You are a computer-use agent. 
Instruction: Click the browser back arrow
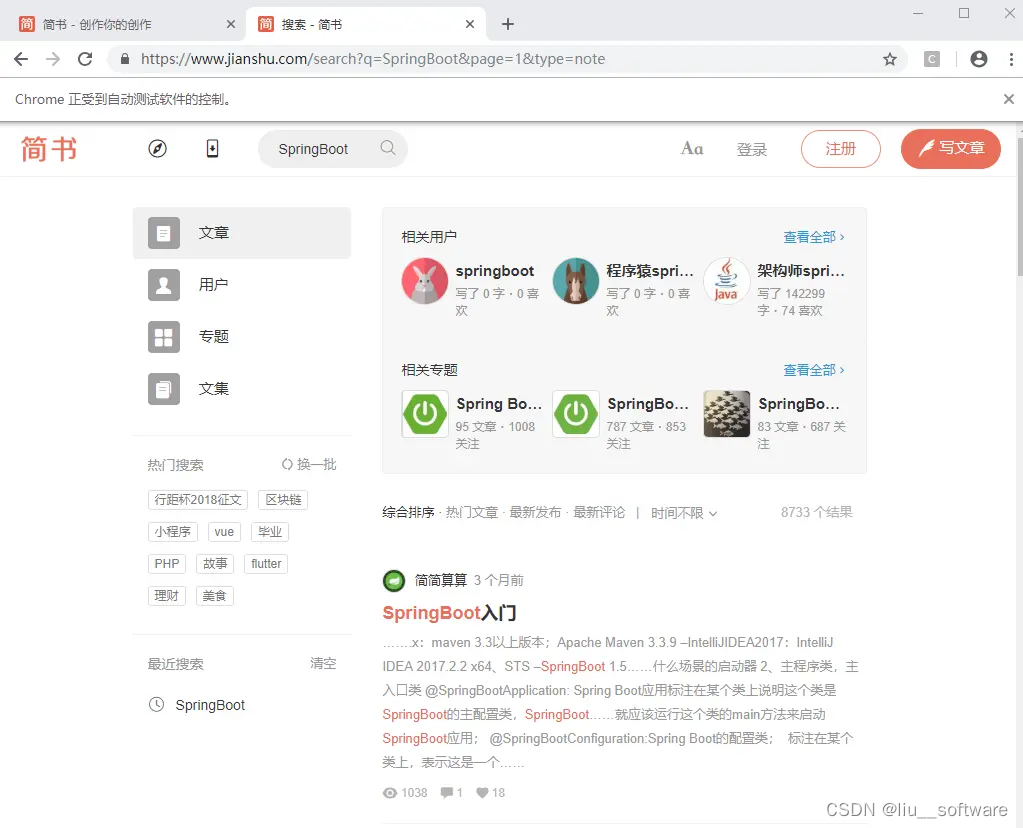(21, 59)
